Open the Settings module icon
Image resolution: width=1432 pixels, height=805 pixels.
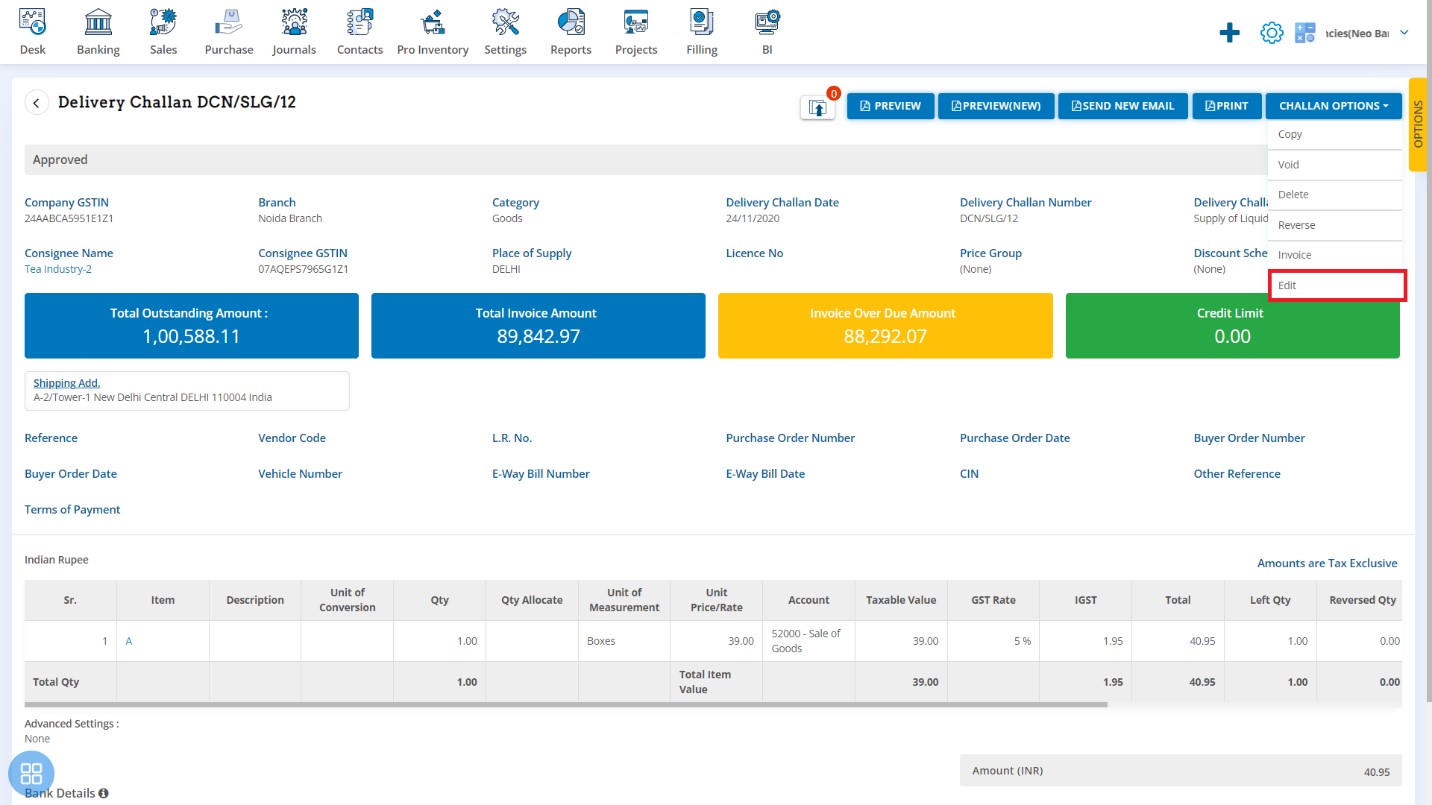505,21
